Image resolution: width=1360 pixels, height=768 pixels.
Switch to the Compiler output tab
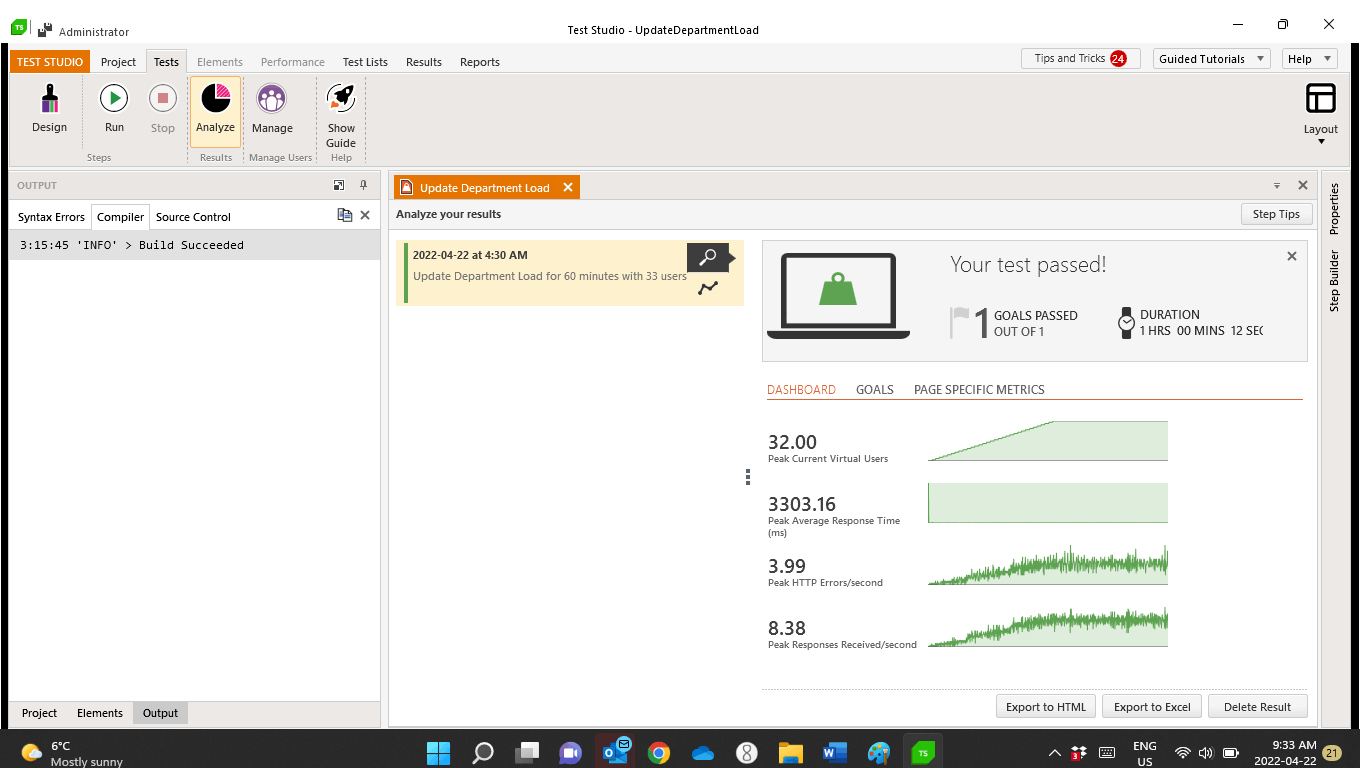click(120, 217)
